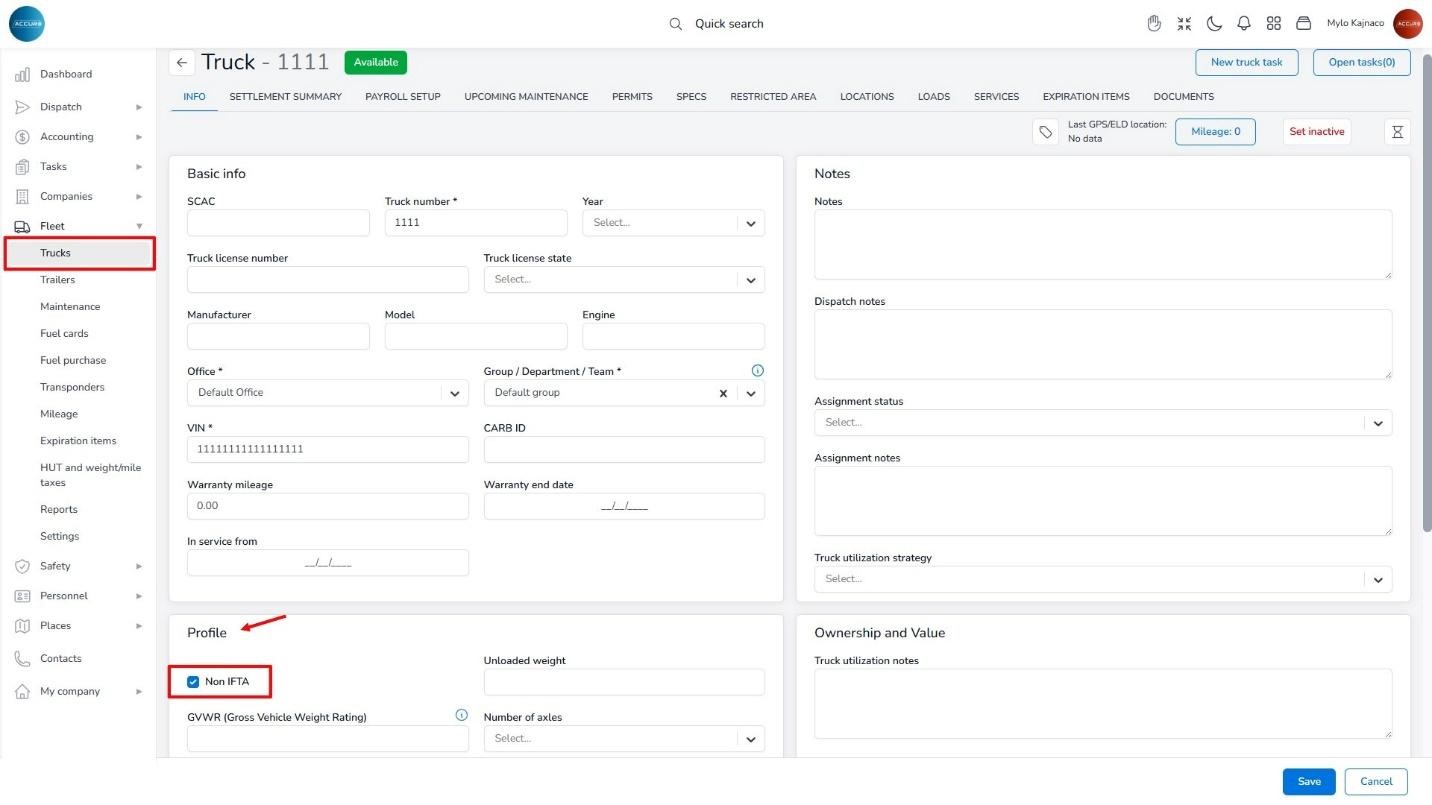
Task: Open the Year dropdown
Action: click(750, 223)
